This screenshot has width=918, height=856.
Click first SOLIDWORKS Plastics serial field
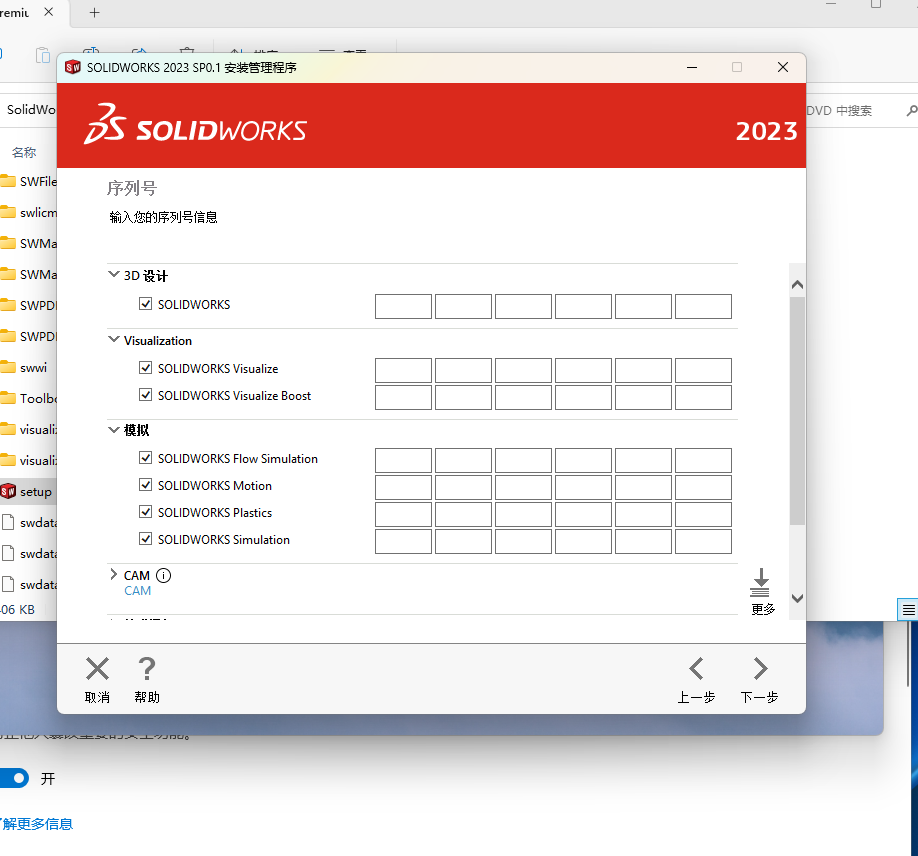click(x=403, y=515)
